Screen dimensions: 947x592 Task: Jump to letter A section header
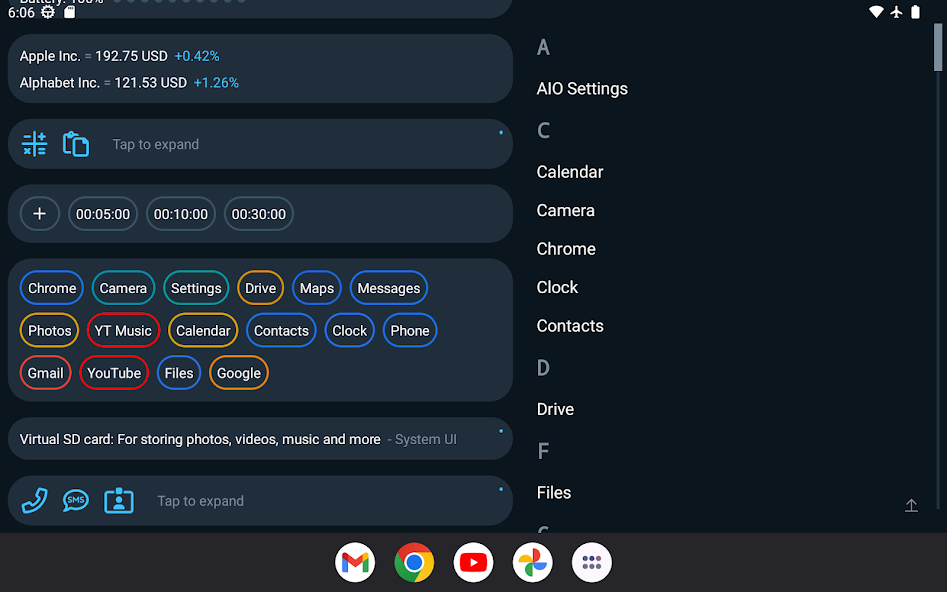coord(543,47)
